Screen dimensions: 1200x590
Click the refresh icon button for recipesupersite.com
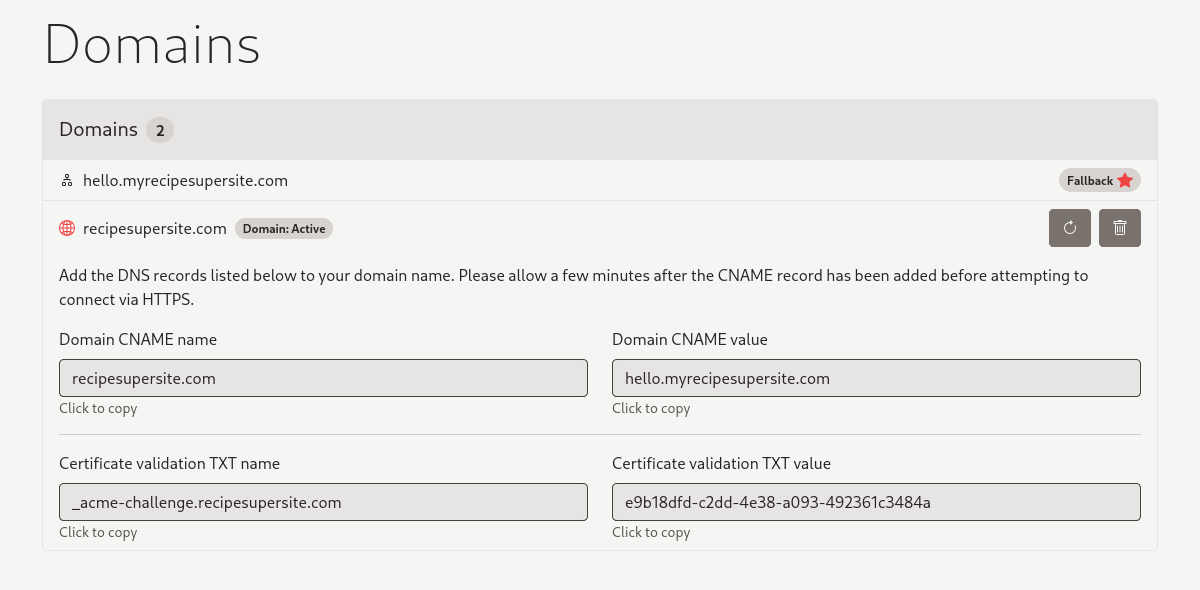pos(1069,228)
